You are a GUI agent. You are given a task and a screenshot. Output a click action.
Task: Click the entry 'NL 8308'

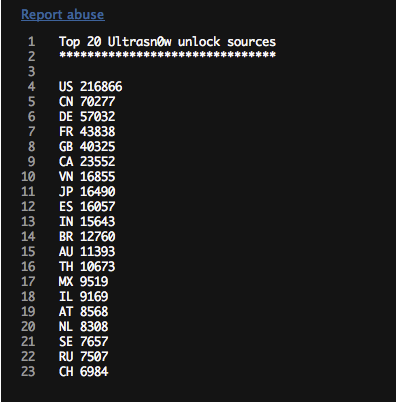pos(83,327)
